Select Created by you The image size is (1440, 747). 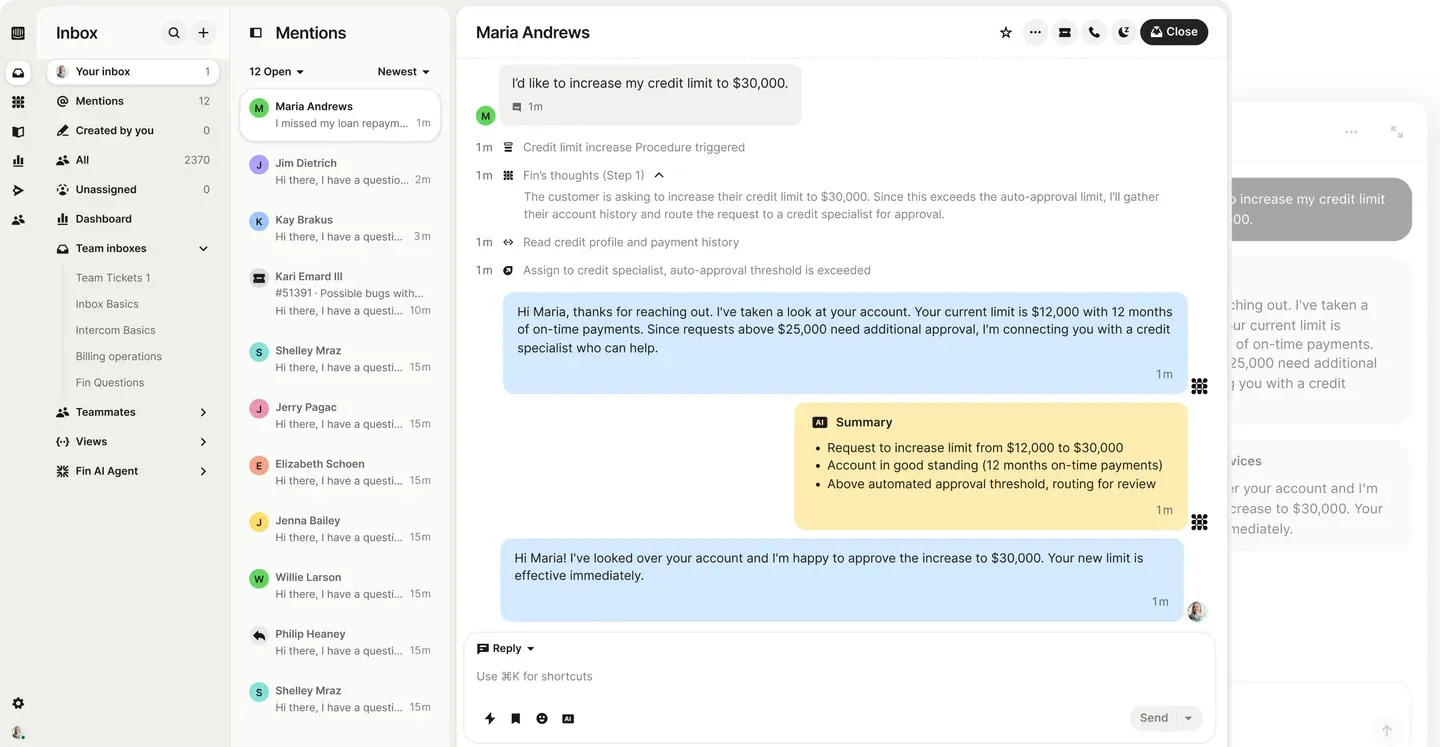click(x=133, y=131)
